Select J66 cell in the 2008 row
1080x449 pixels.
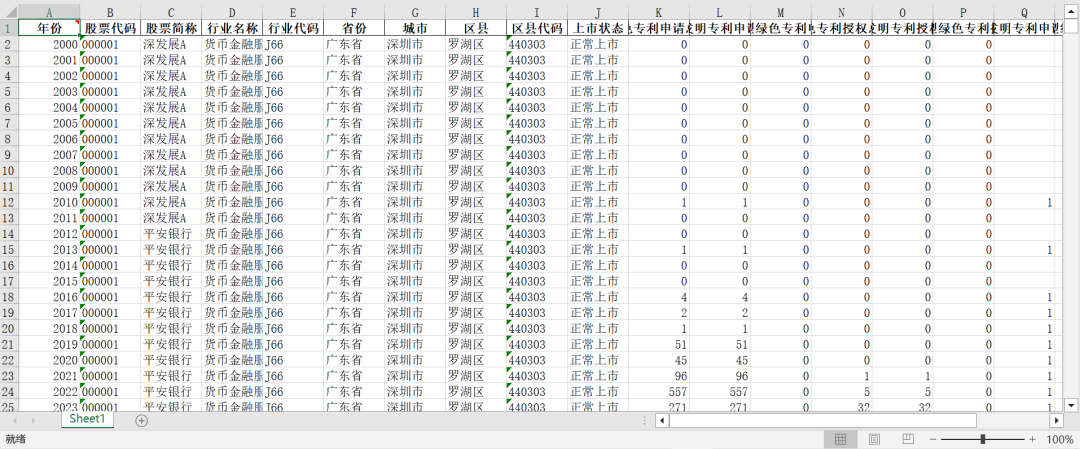tap(293, 171)
